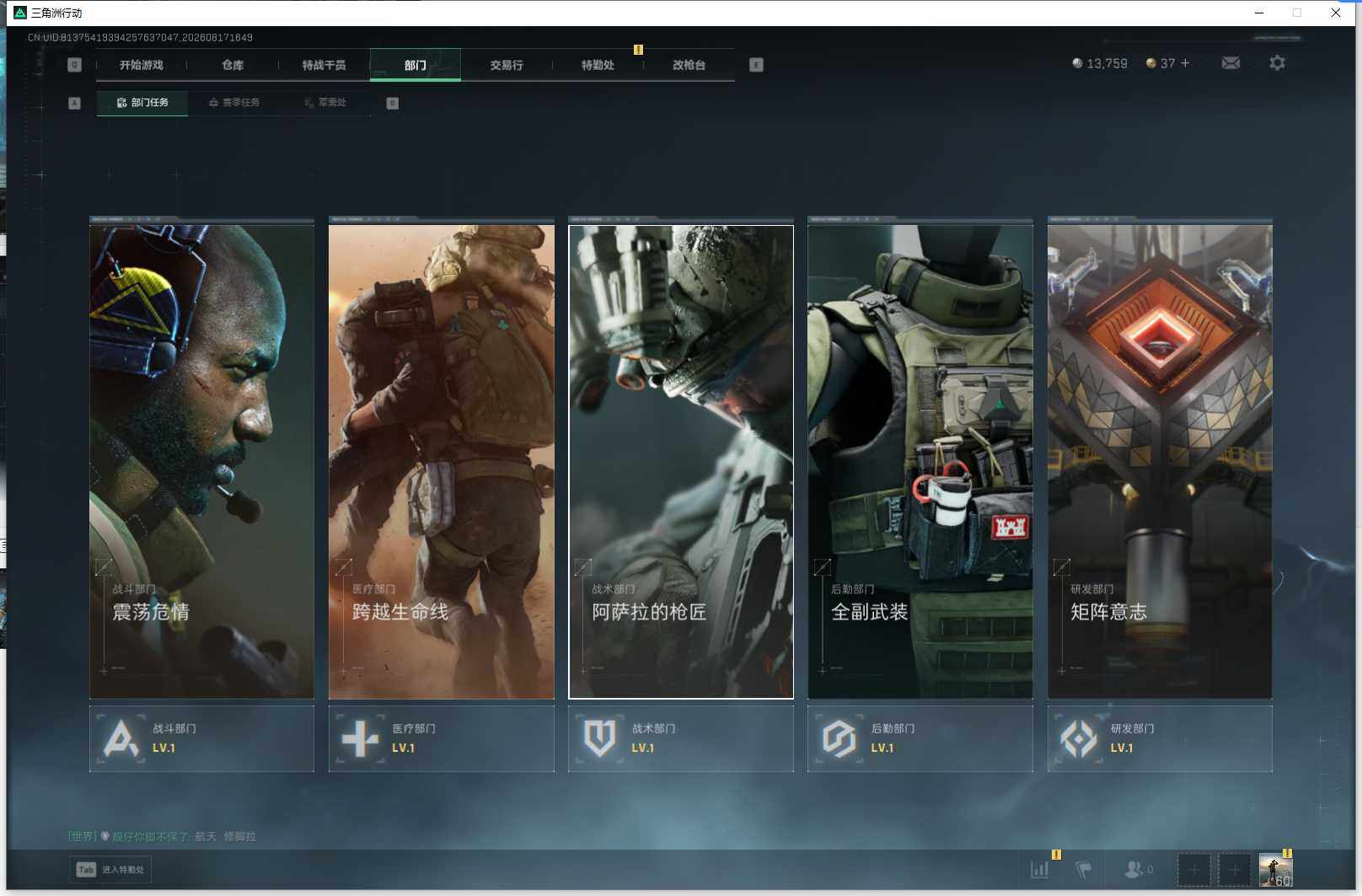Click the first empty squad slot plus
Screen dimensions: 1362x896
tap(1193, 870)
